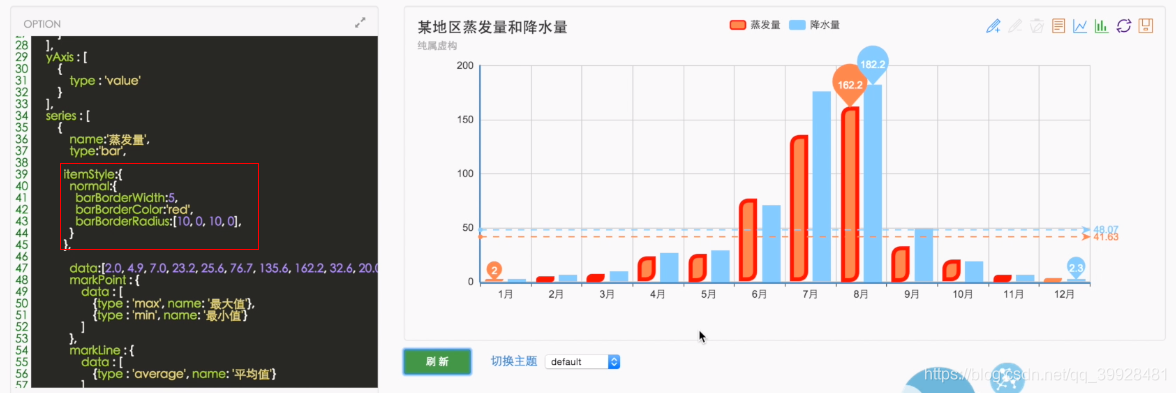The width and height of the screenshot is (1176, 393).
Task: Place cursor on barBorderColor:'red' code line
Action: (135, 209)
